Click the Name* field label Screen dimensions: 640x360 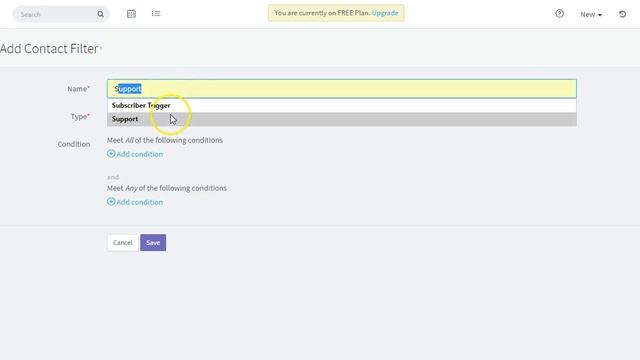tap(78, 89)
